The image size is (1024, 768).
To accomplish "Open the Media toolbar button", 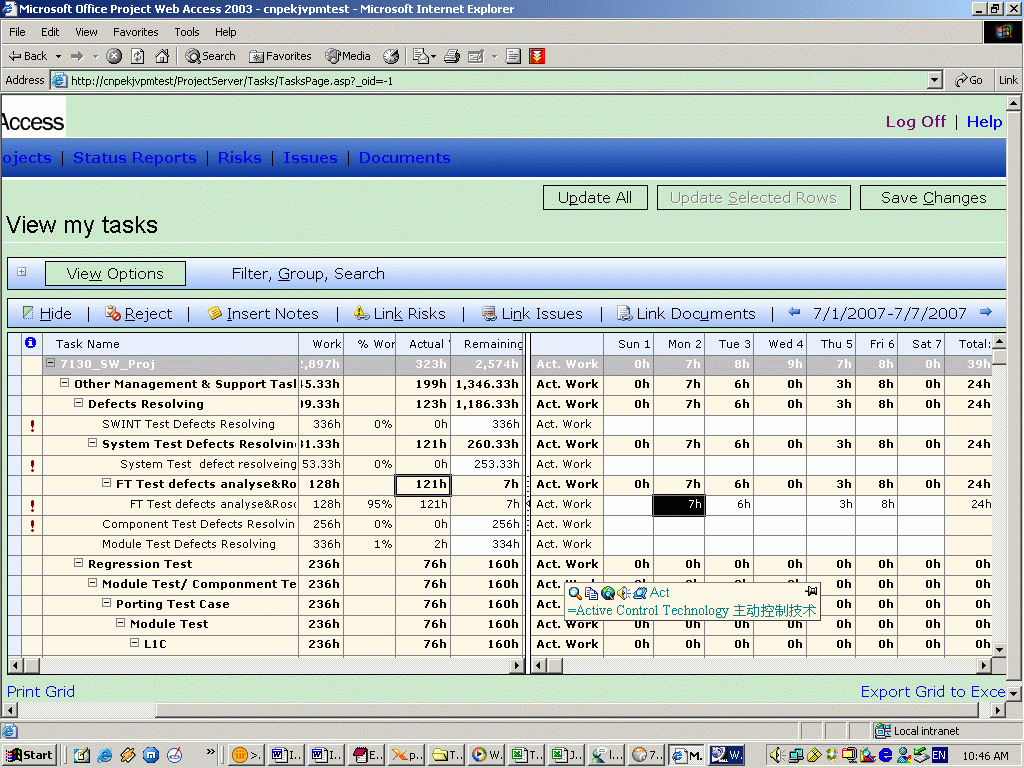I will [x=348, y=56].
